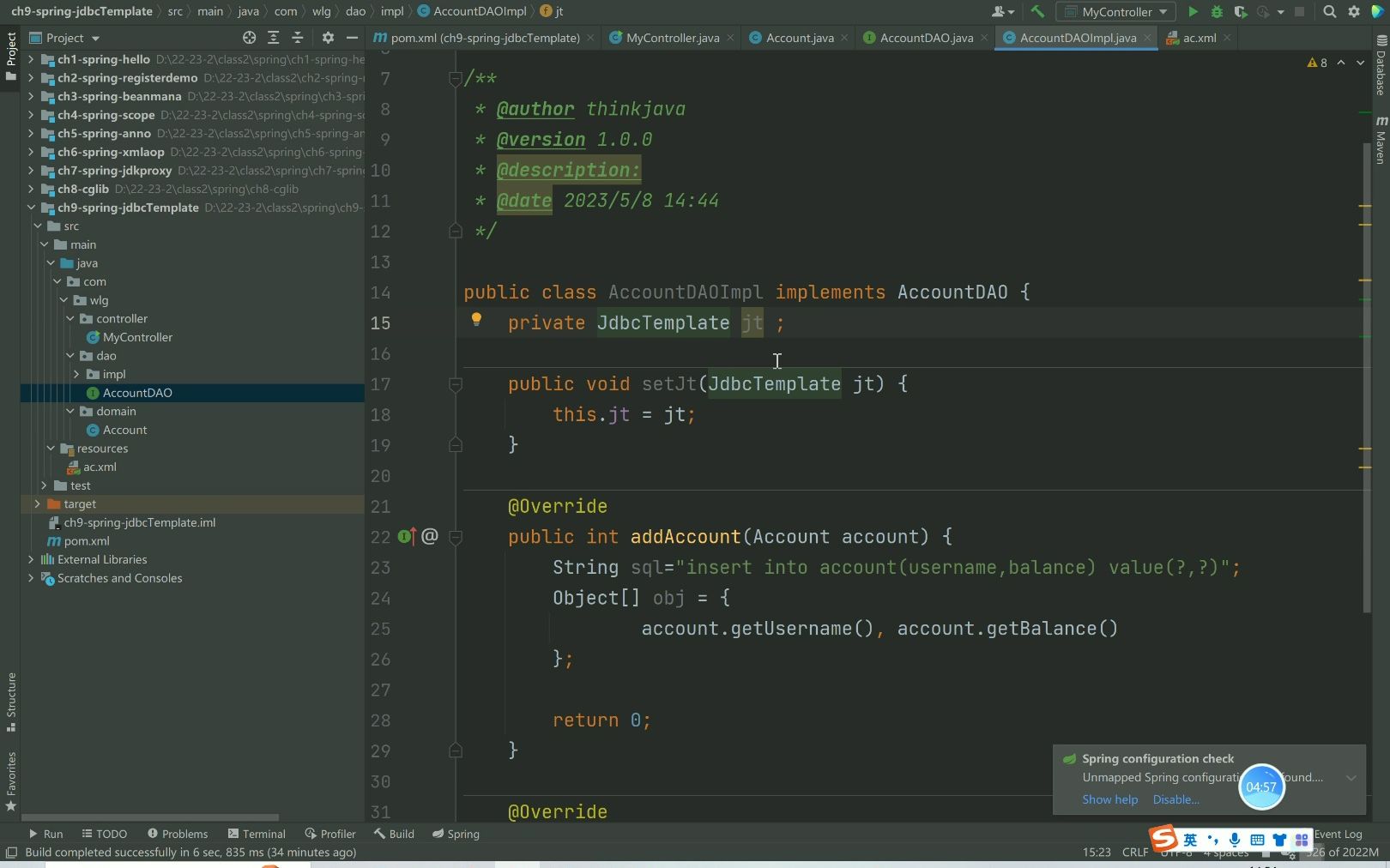Click Project panel horizontal scrollbar
This screenshot has height=868, width=1390.
(x=150, y=817)
